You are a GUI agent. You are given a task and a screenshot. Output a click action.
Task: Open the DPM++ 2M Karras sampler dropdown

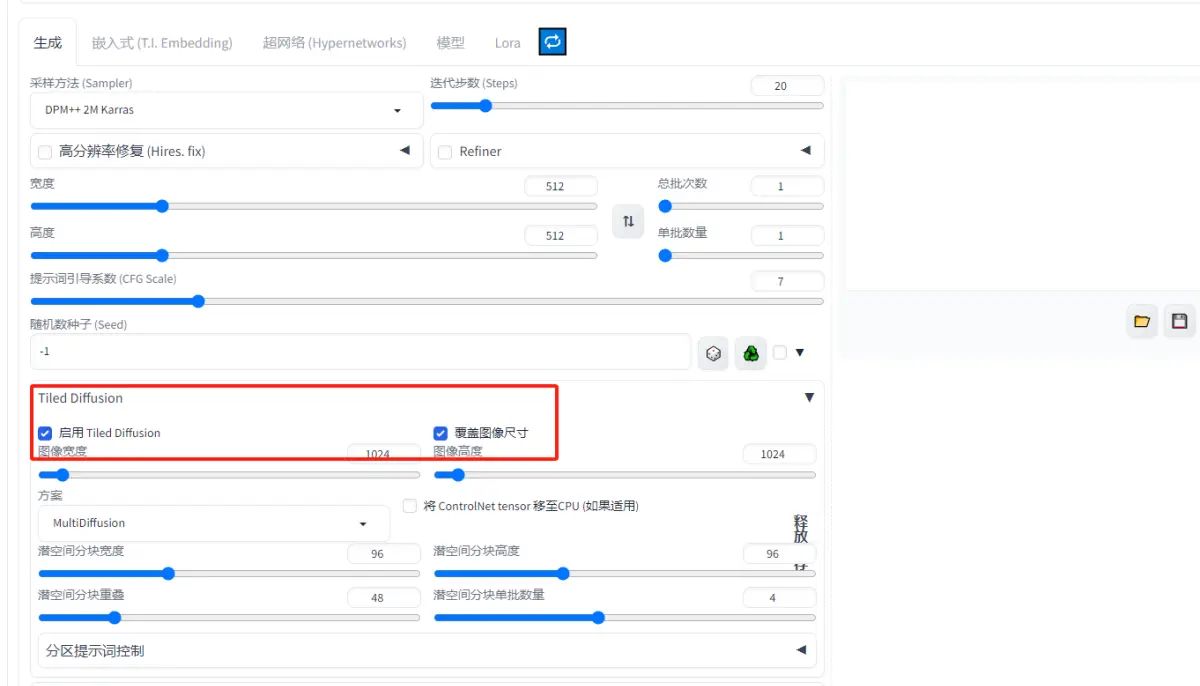[227, 110]
